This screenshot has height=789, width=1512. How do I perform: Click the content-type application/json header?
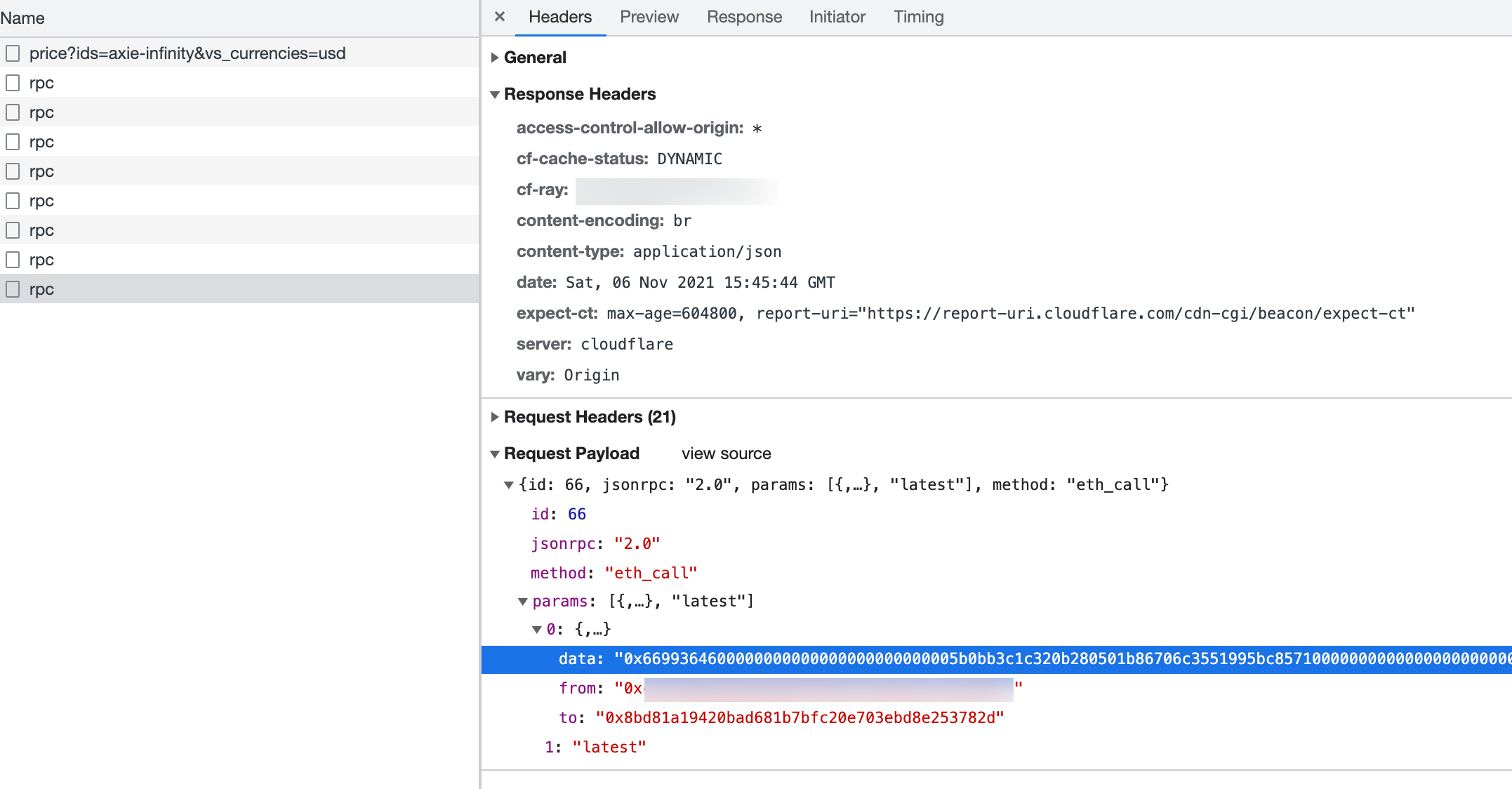[x=649, y=251]
